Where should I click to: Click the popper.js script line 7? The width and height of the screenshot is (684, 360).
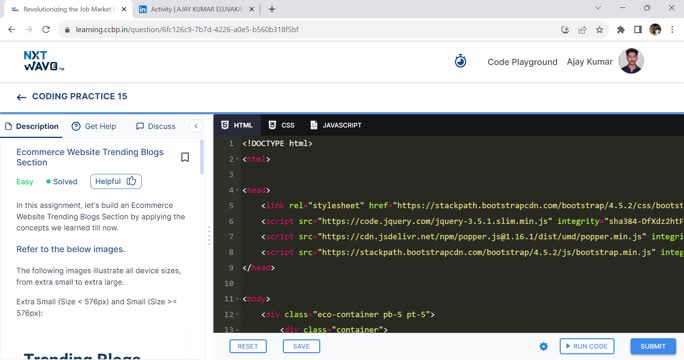pos(472,237)
